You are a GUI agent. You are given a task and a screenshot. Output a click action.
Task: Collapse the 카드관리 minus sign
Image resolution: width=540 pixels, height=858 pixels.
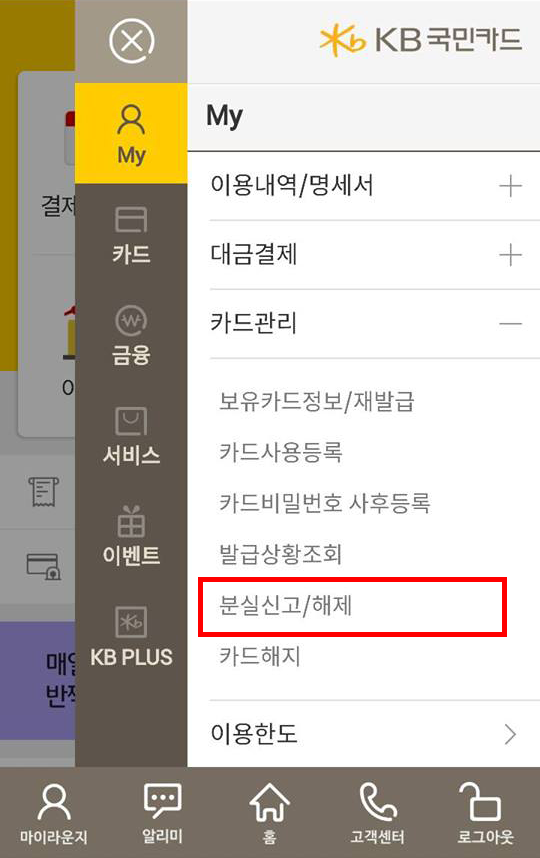[510, 324]
